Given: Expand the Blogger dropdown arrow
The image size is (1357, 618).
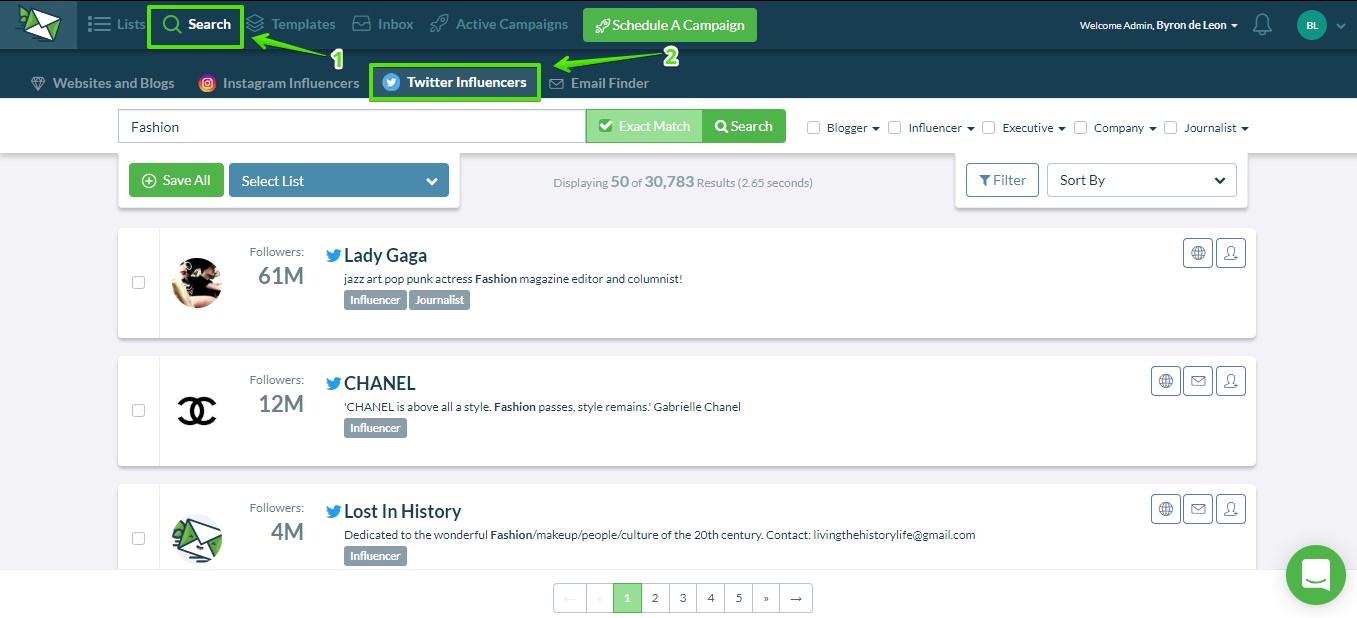Looking at the screenshot, I should coord(876,129).
